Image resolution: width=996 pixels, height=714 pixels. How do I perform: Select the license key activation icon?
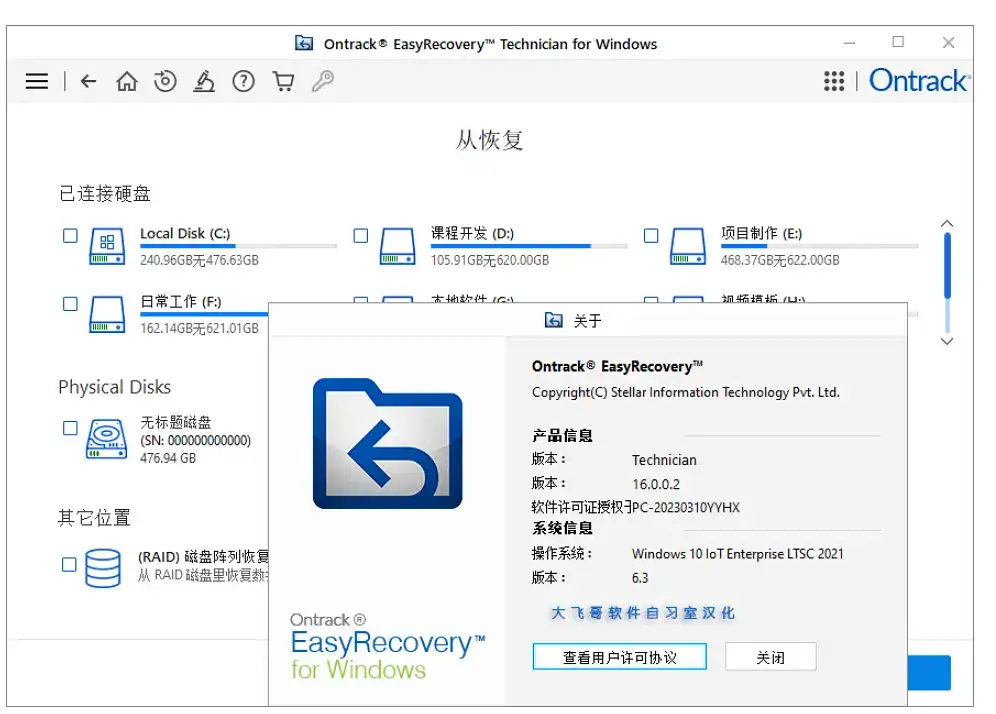pyautogui.click(x=322, y=82)
